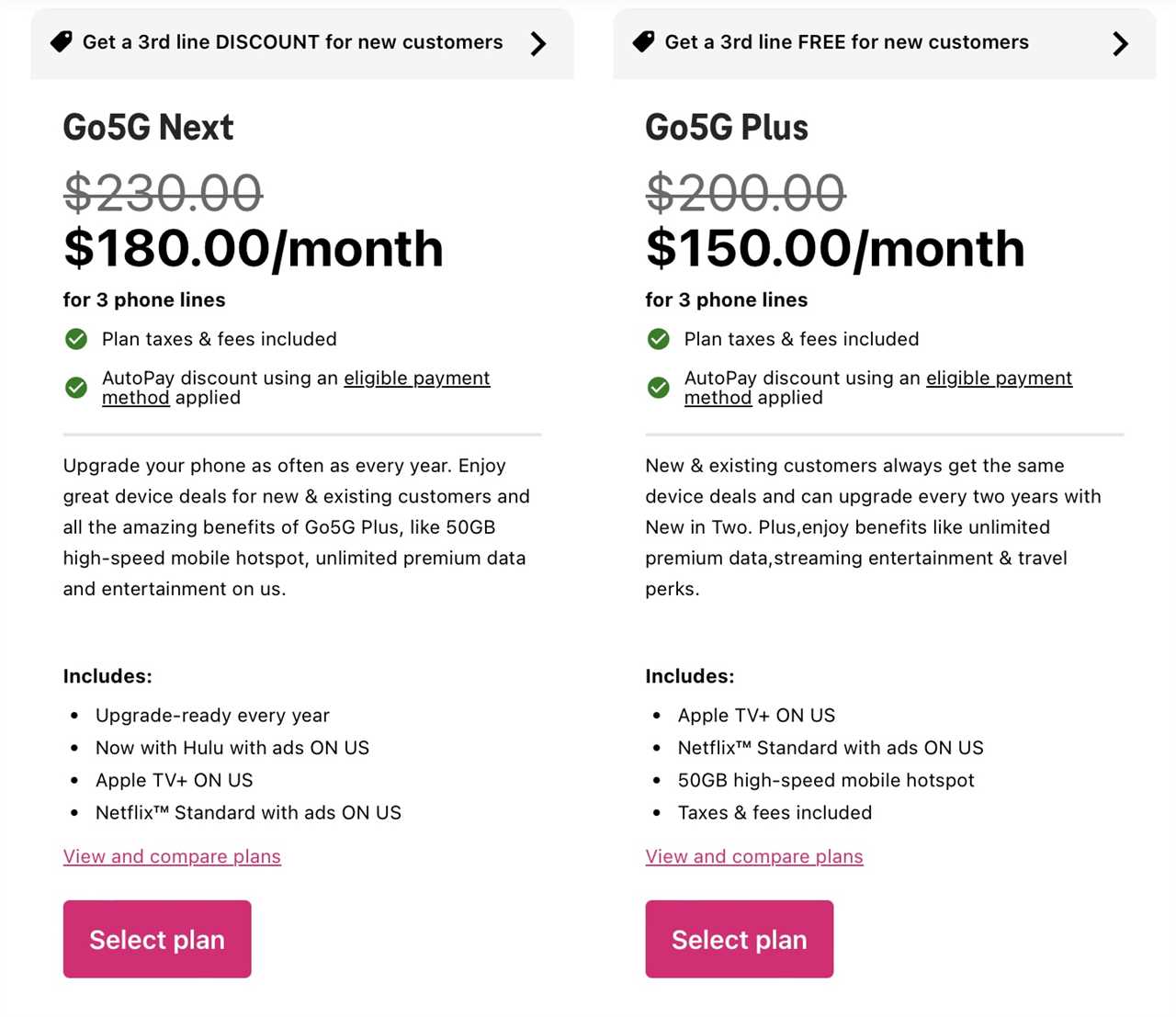The width and height of the screenshot is (1176, 1017).
Task: Expand the 3rd line DISCOUNT offer chevron
Action: click(x=538, y=43)
